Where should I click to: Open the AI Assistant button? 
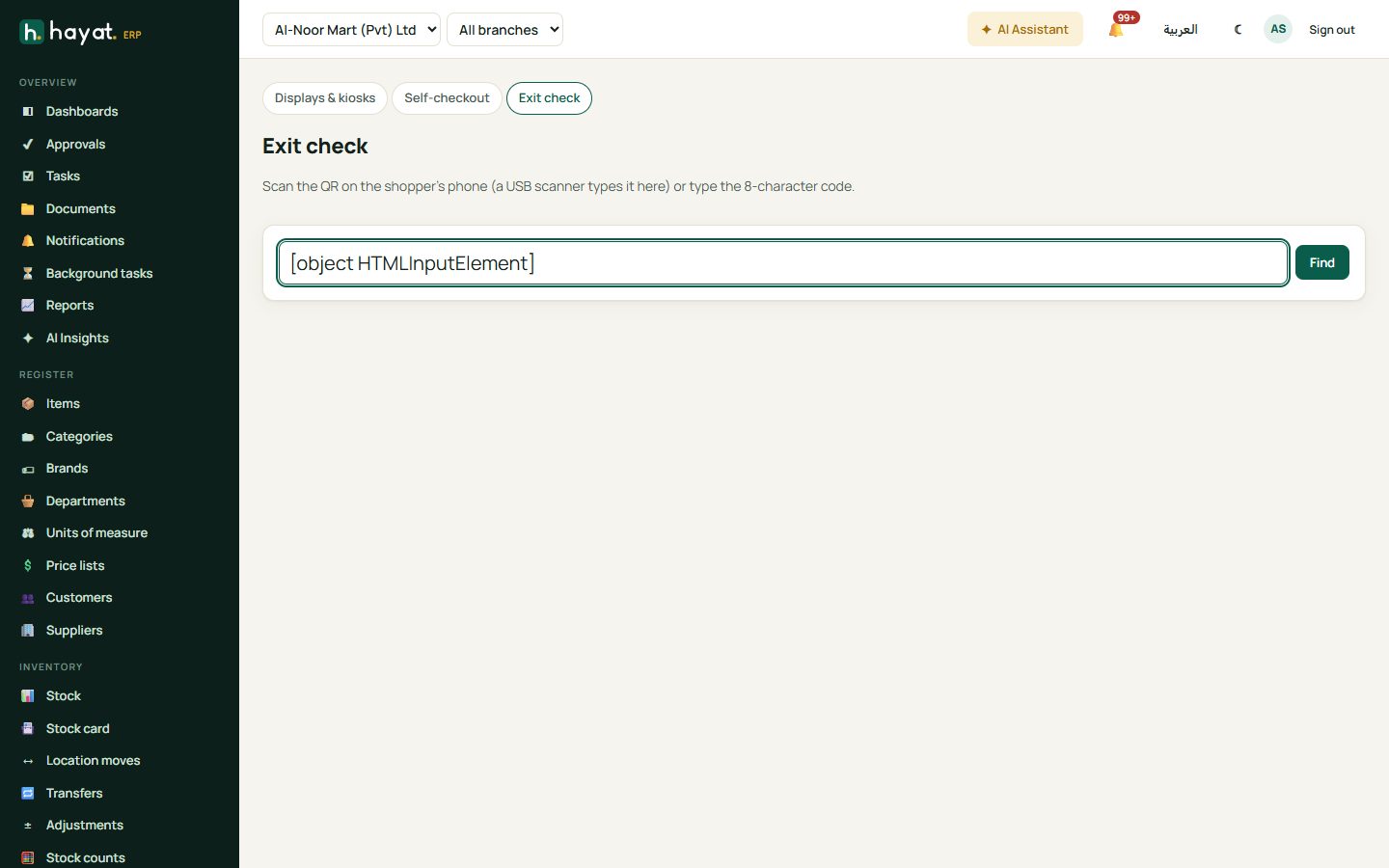[1025, 29]
